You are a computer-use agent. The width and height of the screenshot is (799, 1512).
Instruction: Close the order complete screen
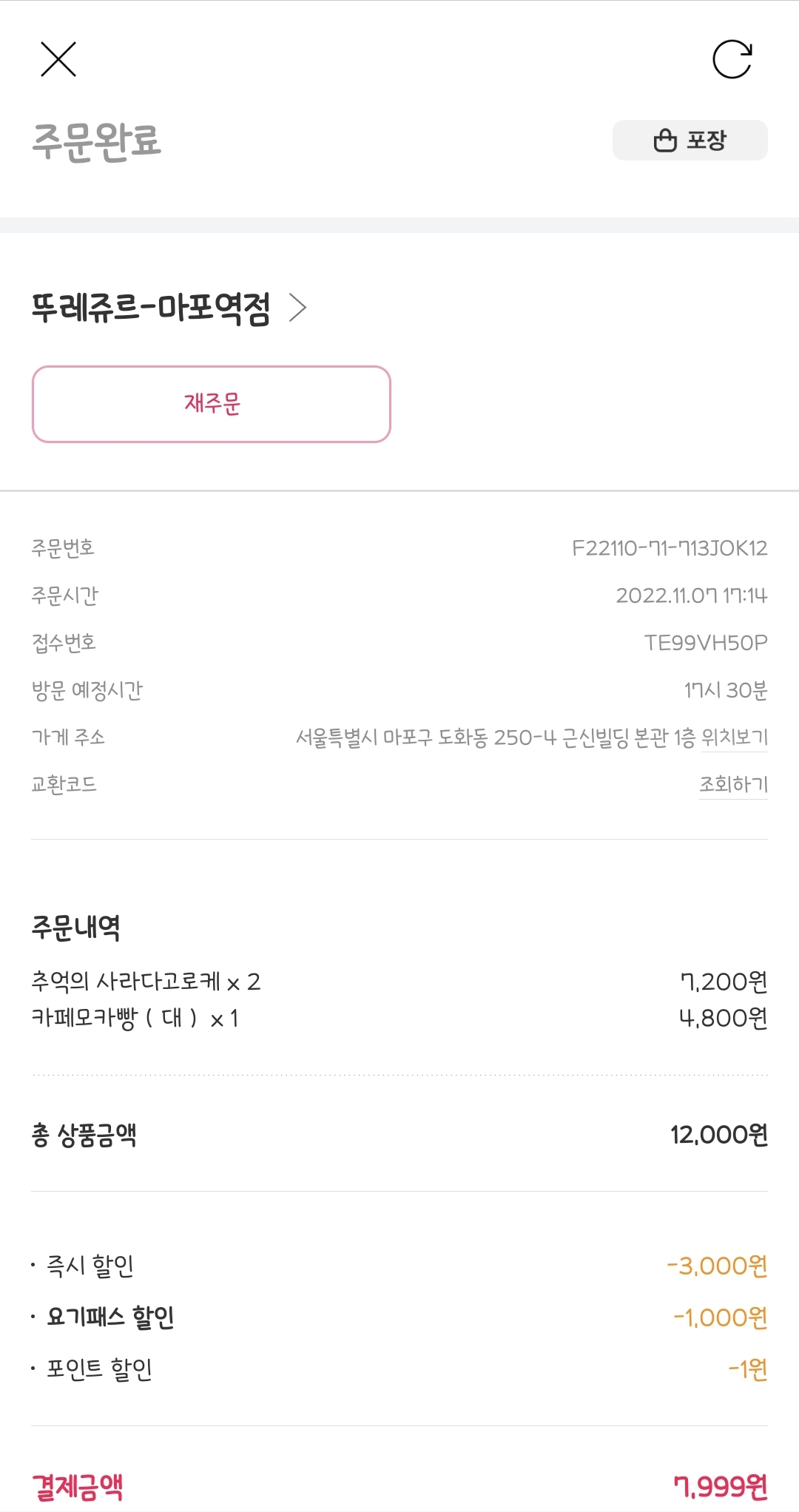[x=58, y=59]
